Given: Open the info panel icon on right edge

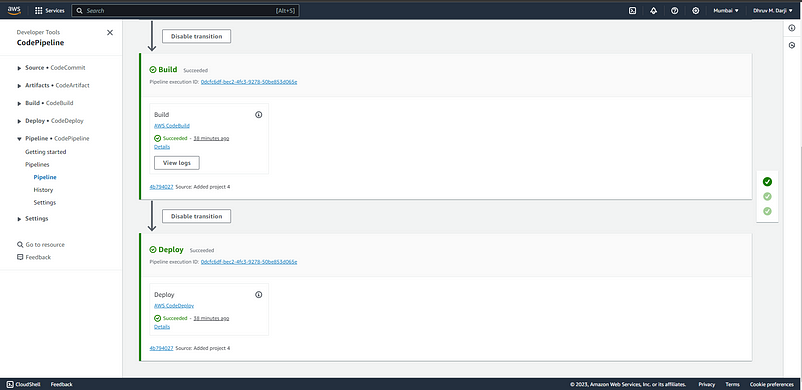Looking at the screenshot, I should (792, 28).
